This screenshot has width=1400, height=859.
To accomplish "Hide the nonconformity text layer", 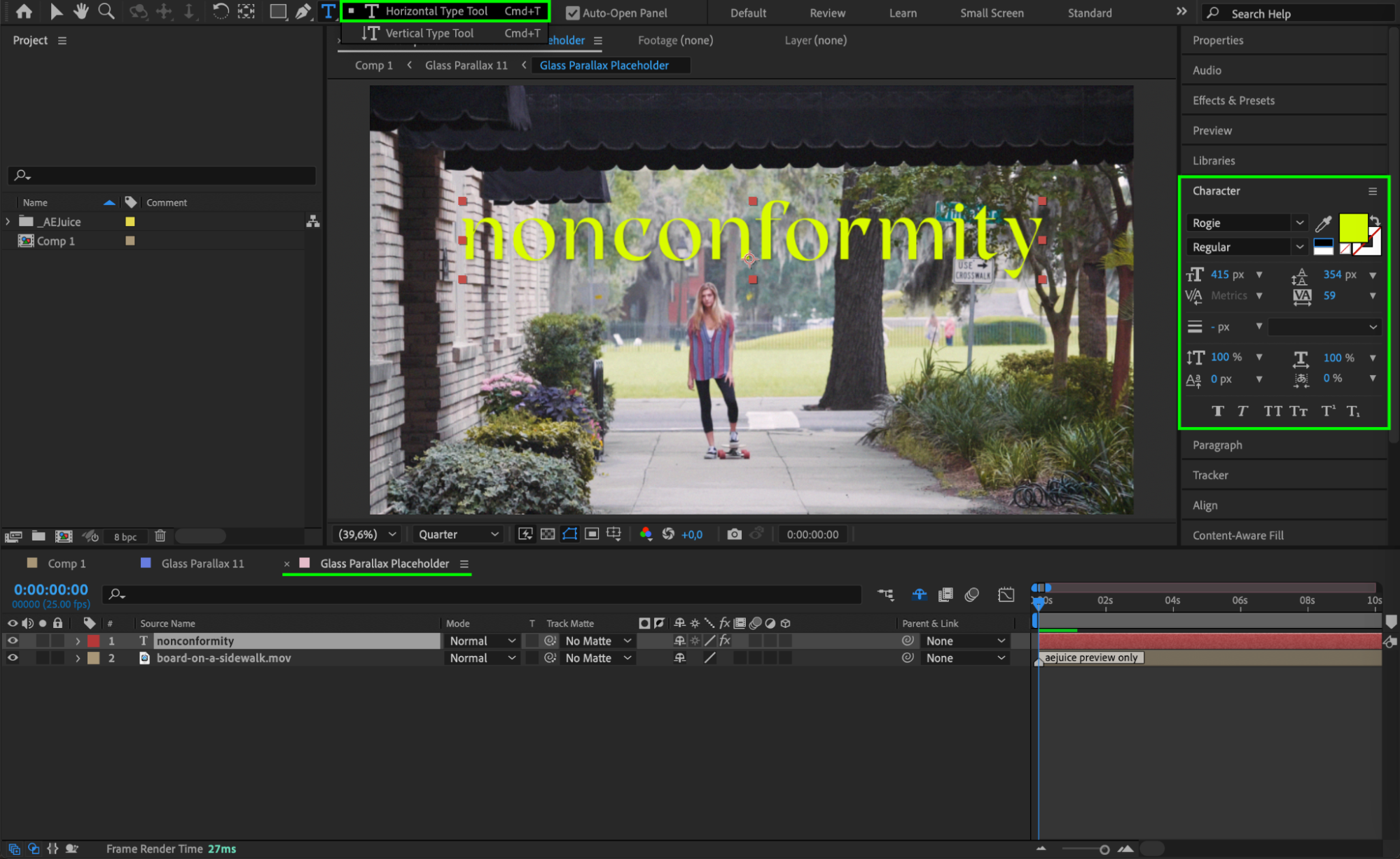I will (13, 641).
